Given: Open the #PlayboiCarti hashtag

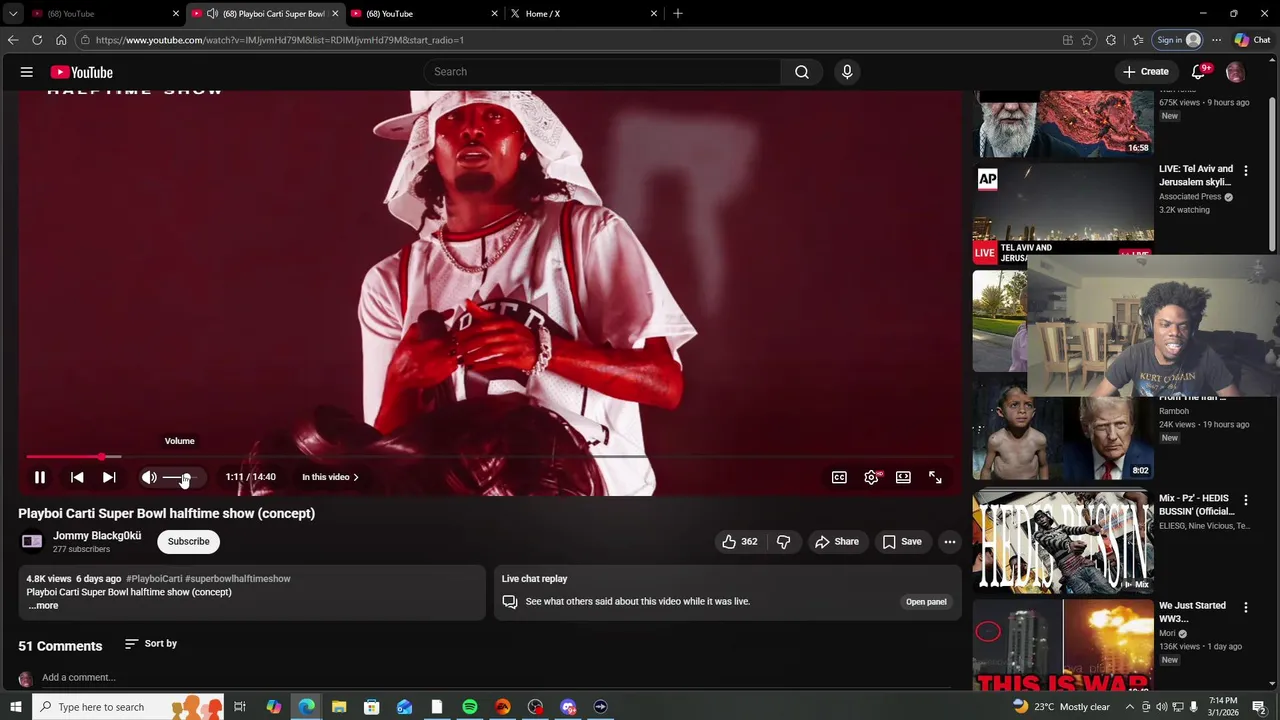Looking at the screenshot, I should coord(154,579).
